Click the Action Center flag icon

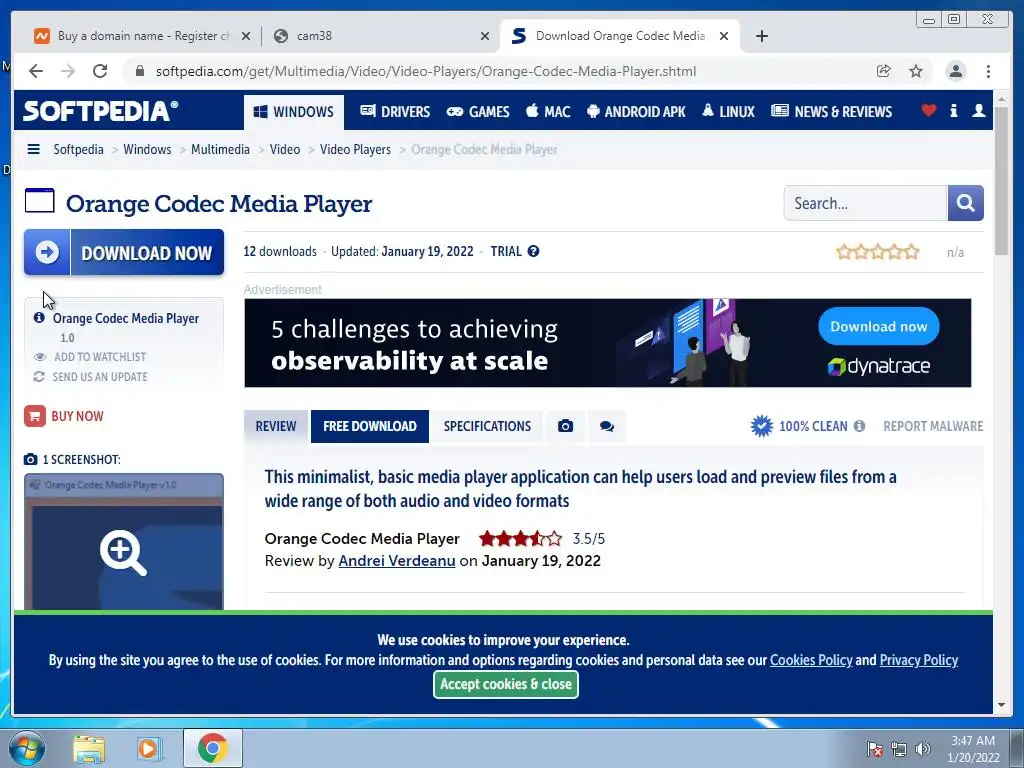875,749
